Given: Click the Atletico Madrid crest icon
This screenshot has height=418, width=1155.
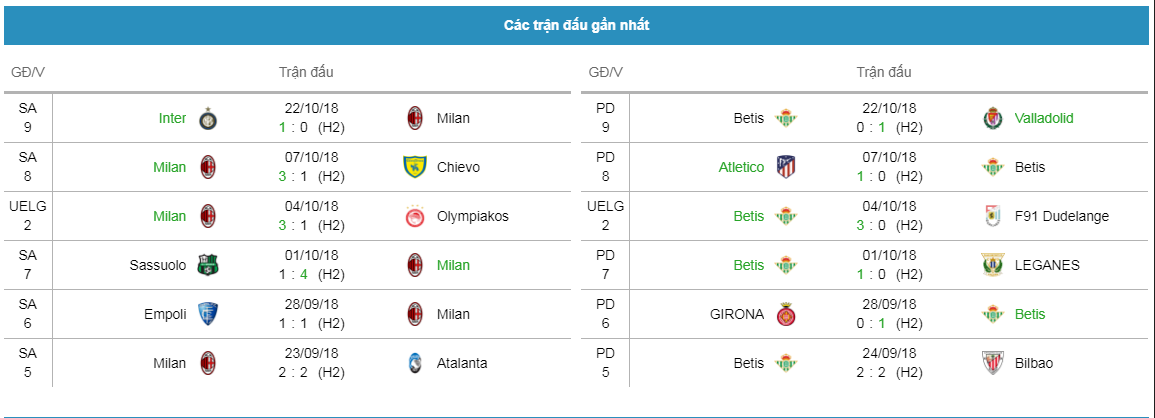Looking at the screenshot, I should click(786, 167).
